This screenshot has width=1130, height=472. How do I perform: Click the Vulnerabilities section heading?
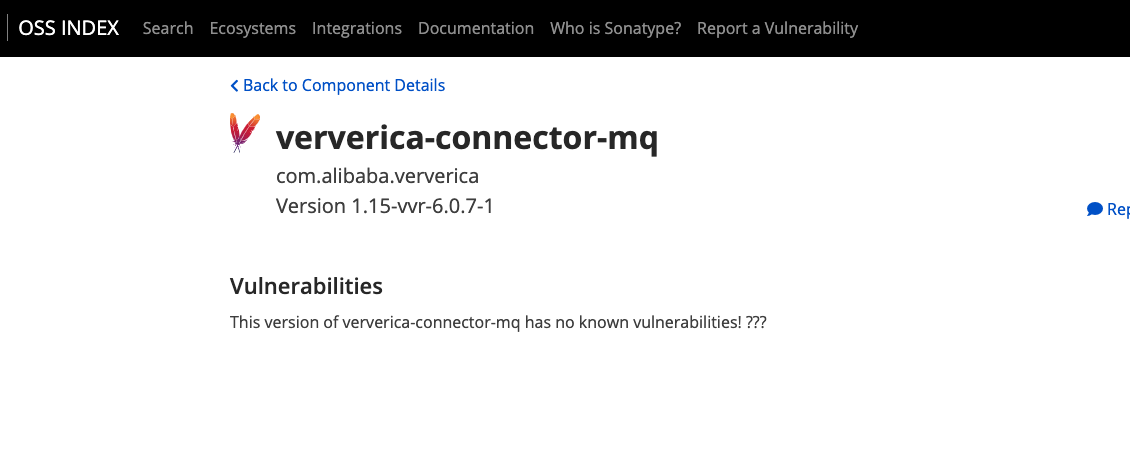[306, 286]
